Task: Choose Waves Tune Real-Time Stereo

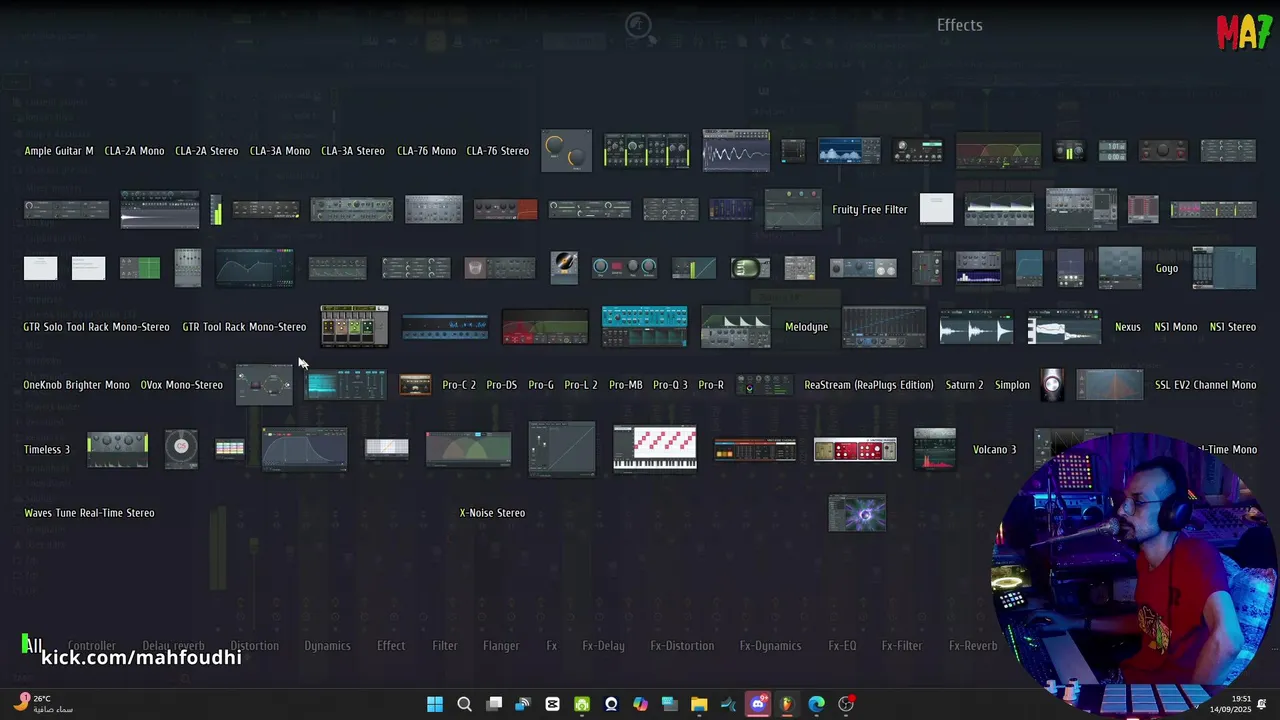Action: coord(89,513)
